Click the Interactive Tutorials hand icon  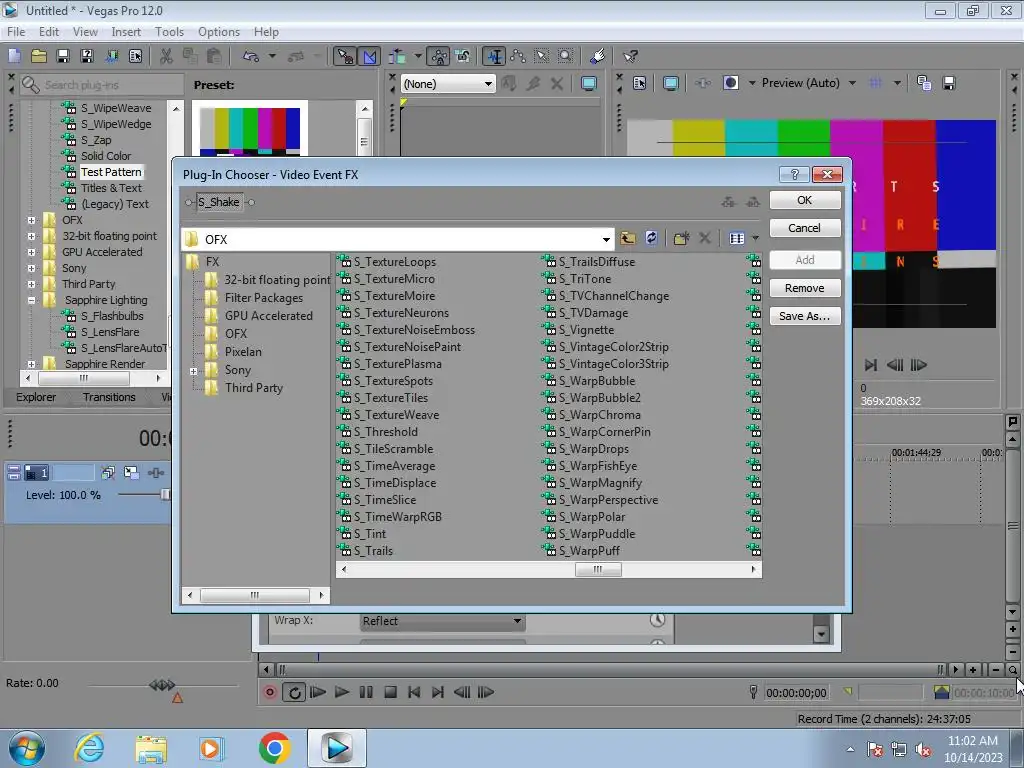coord(597,56)
